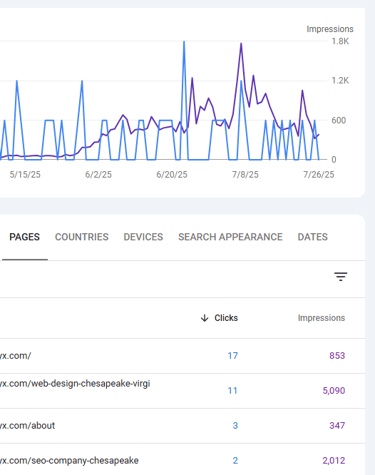Screen dimensions: 375x475
Task: Select the 11 clicks value
Action: [x=233, y=391]
